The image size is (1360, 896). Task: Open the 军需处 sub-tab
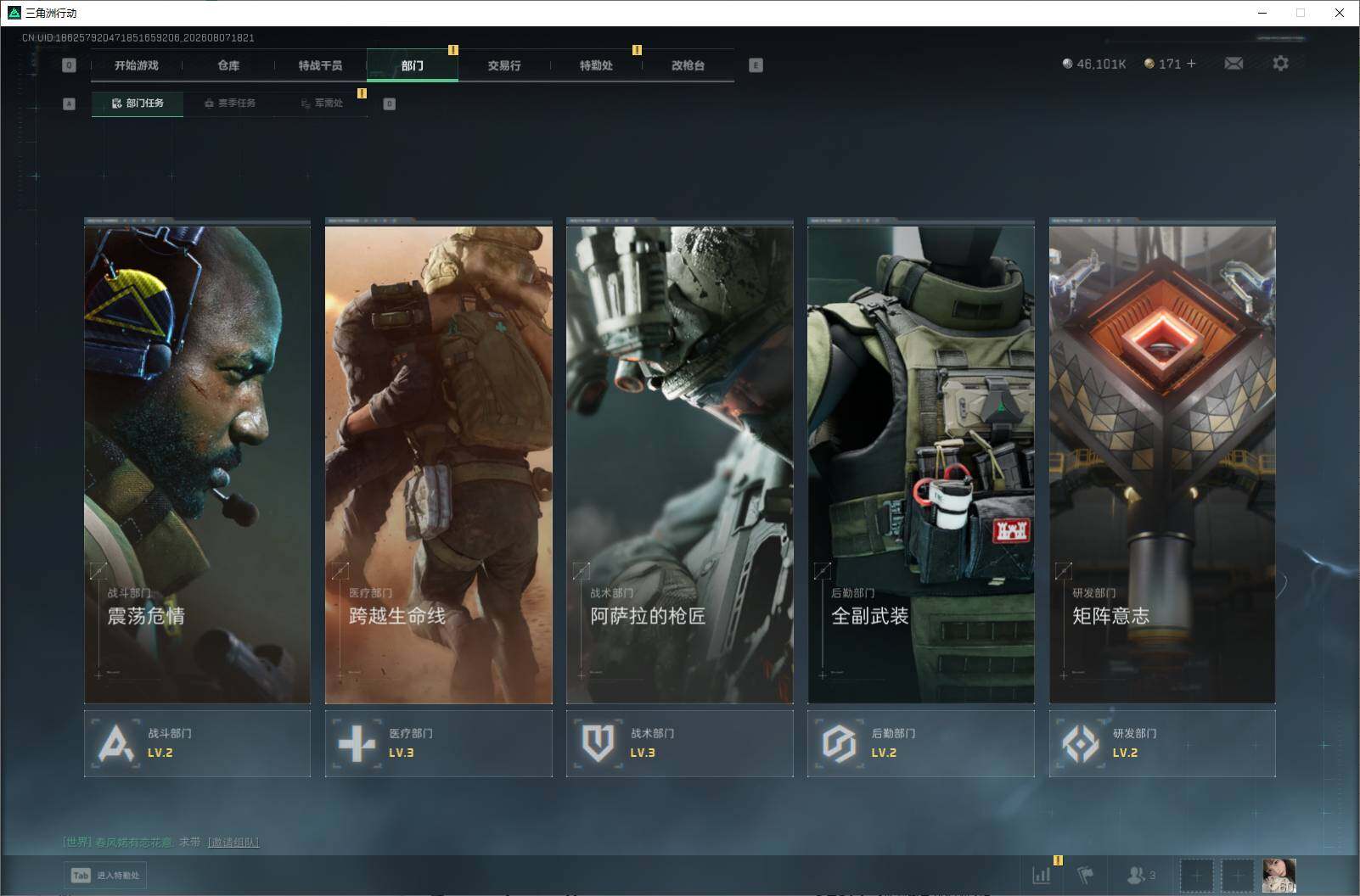tap(322, 104)
